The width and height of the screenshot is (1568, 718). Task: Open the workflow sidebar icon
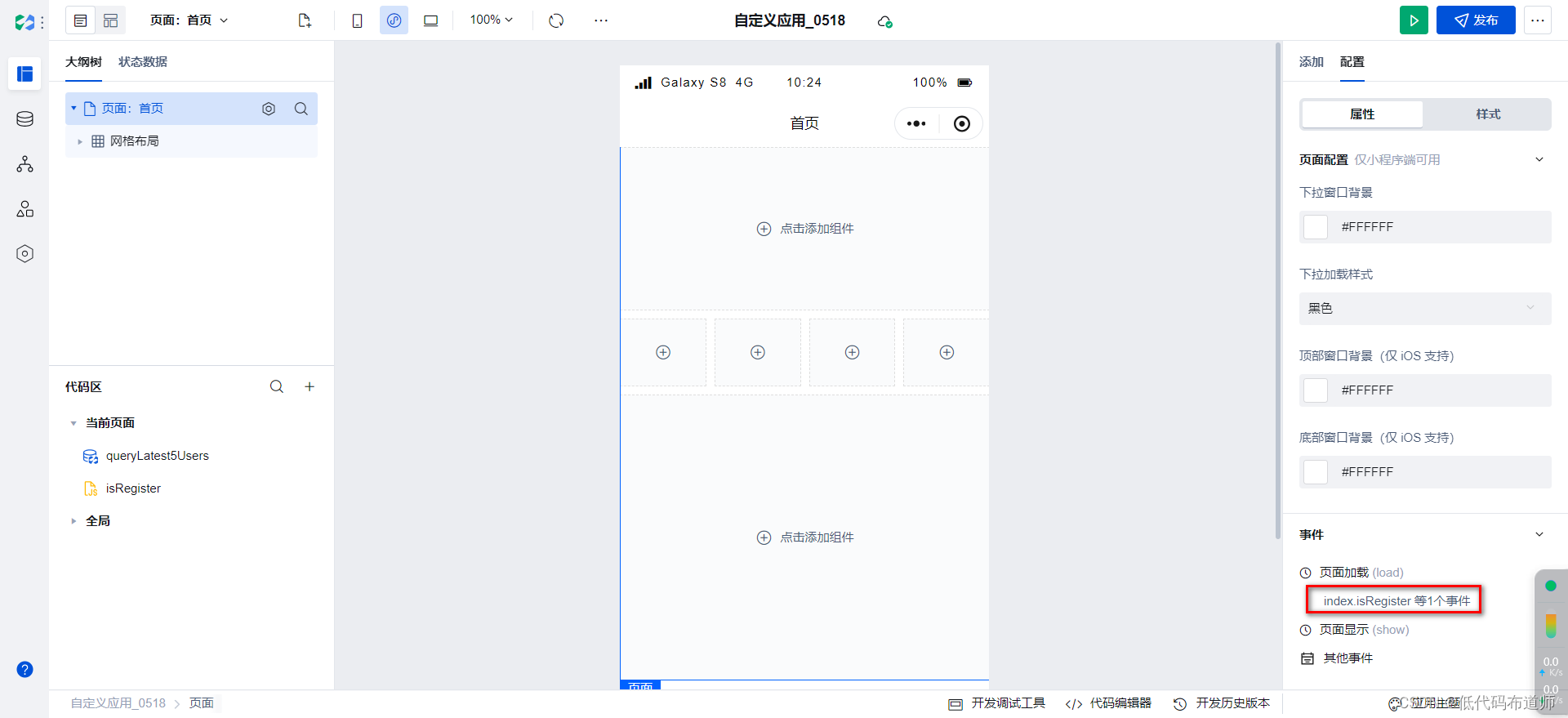[24, 164]
